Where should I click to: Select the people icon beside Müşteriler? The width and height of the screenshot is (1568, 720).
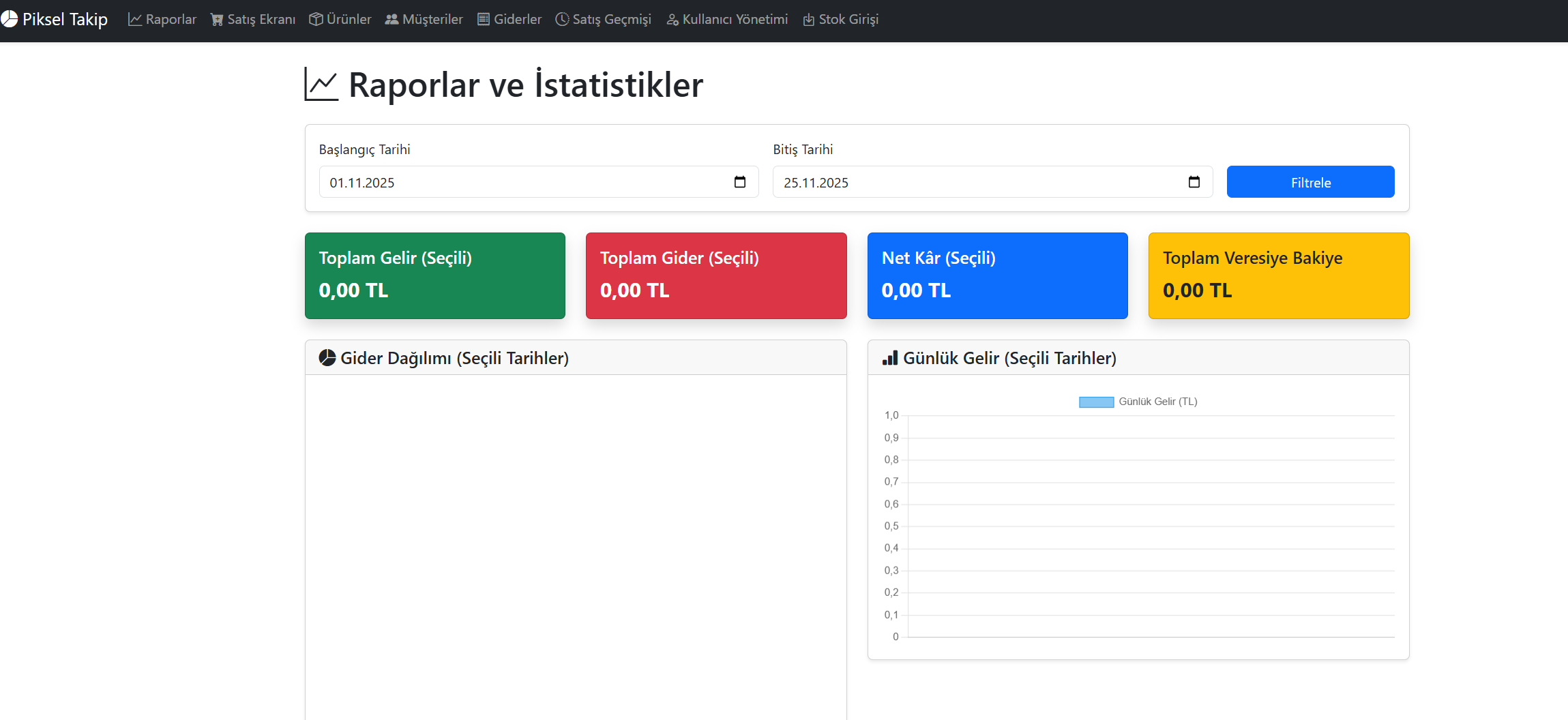click(x=392, y=19)
